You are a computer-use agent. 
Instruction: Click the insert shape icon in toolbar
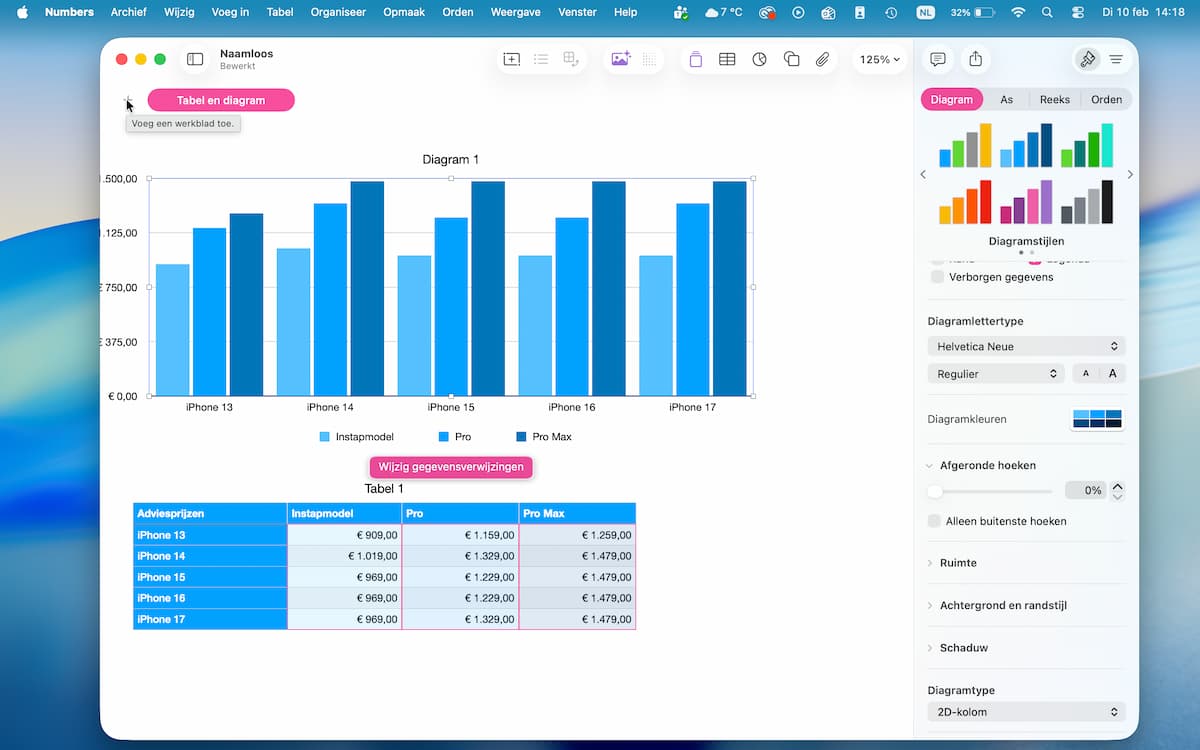[791, 59]
